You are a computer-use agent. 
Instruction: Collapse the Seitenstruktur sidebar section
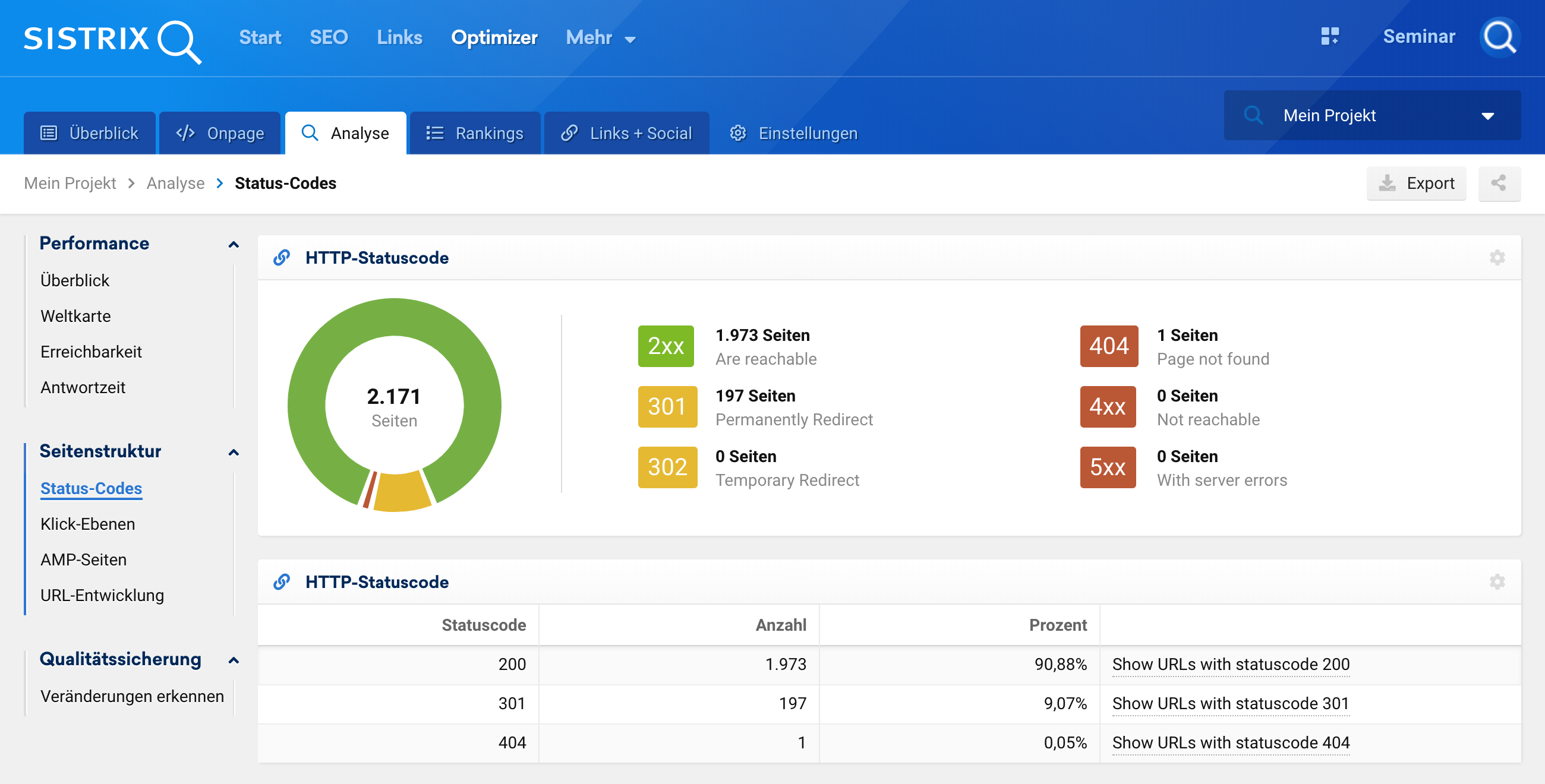[x=234, y=452]
